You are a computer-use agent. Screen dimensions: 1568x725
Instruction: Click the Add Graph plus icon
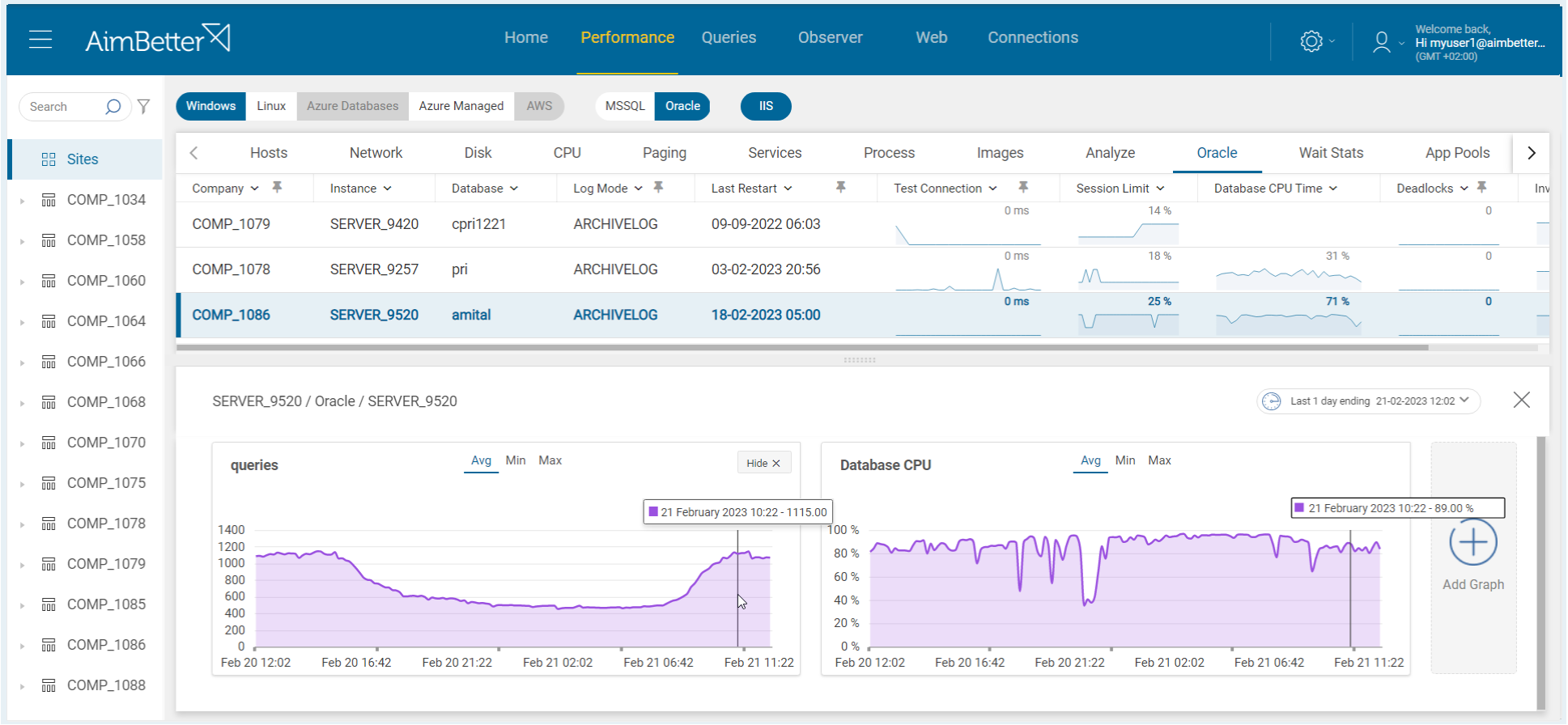1473,542
